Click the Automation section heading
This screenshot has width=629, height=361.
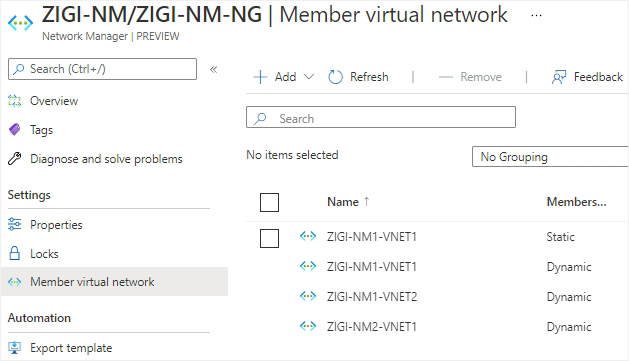tap(39, 318)
